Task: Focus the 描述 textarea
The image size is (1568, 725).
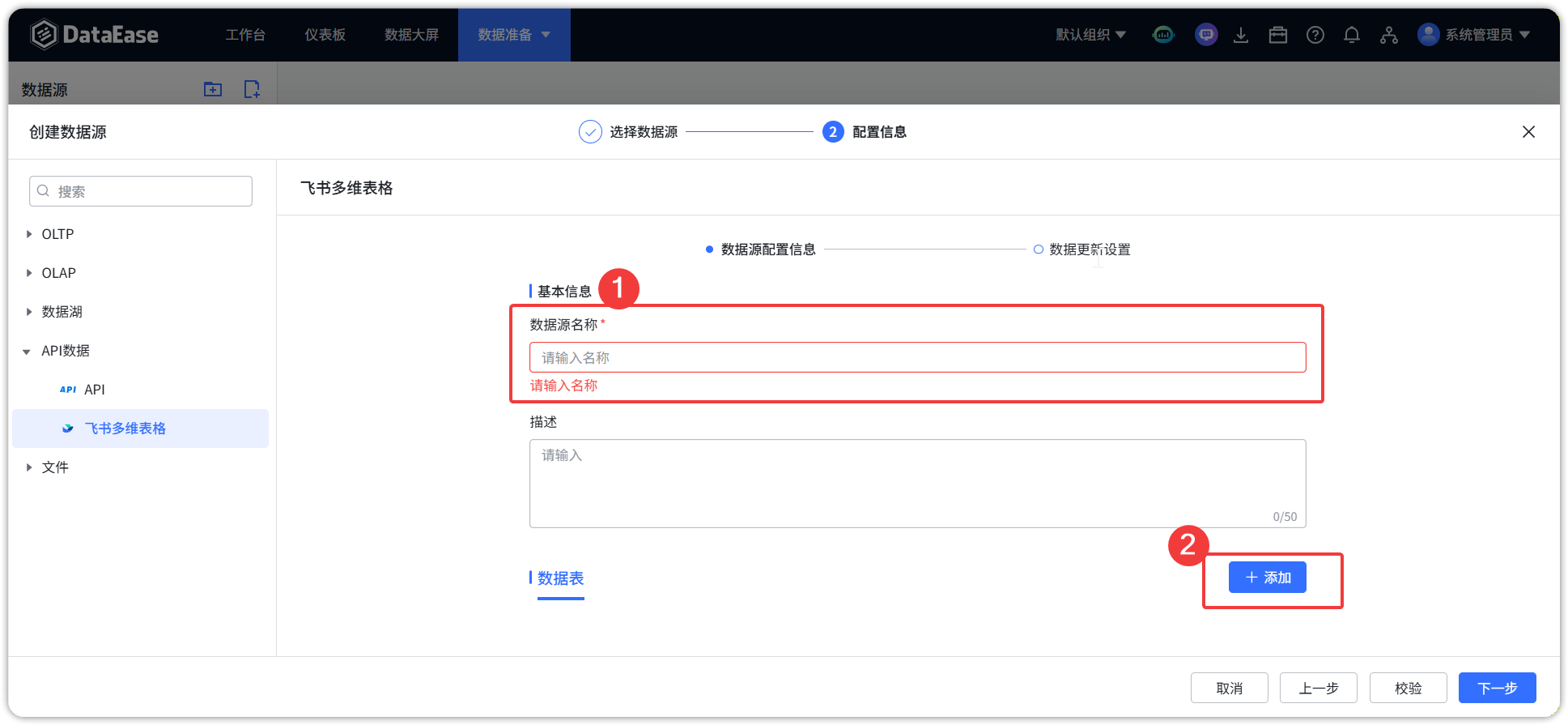Action: point(917,484)
